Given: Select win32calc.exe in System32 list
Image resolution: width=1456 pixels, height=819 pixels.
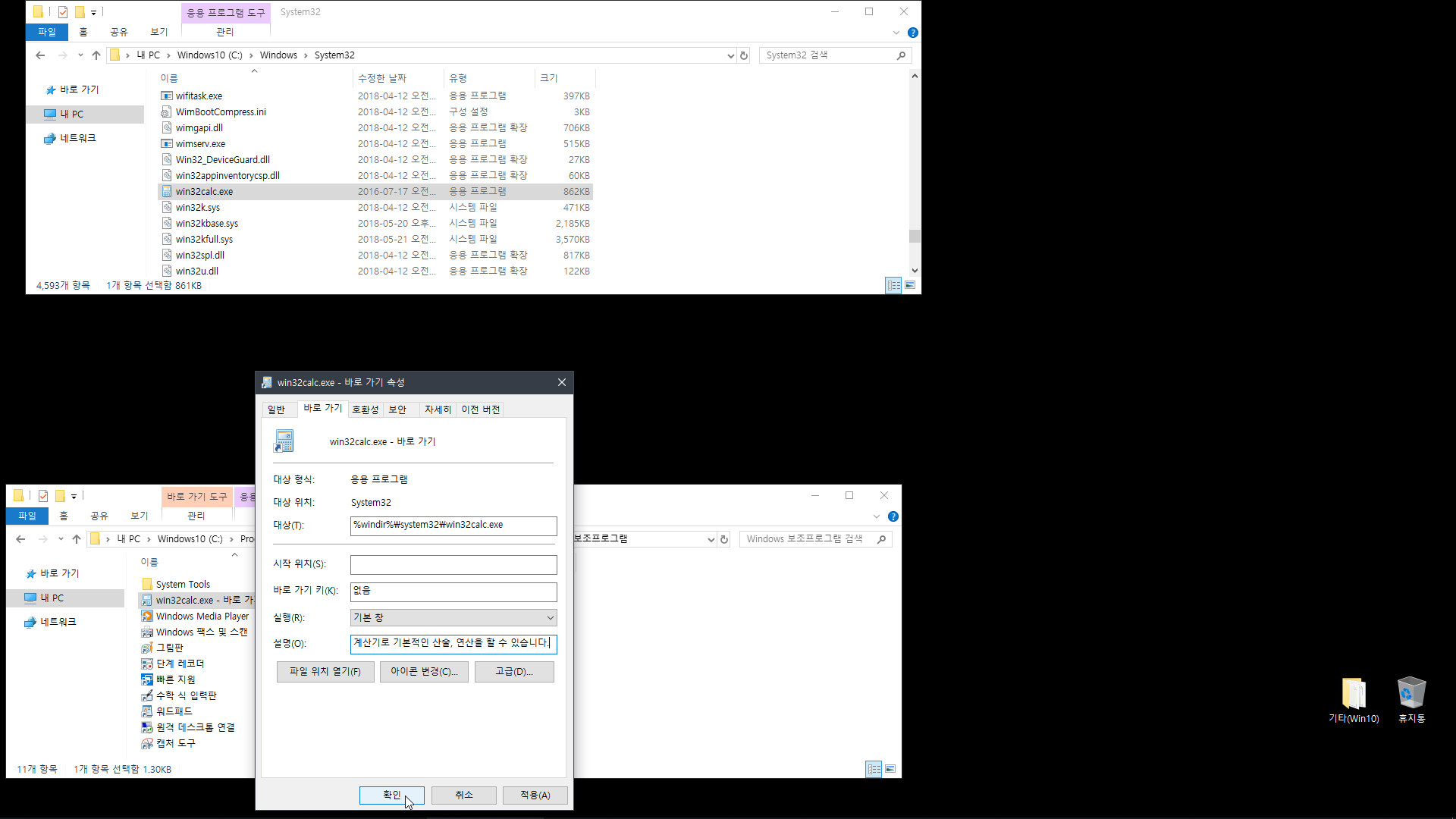Looking at the screenshot, I should (x=375, y=192).
